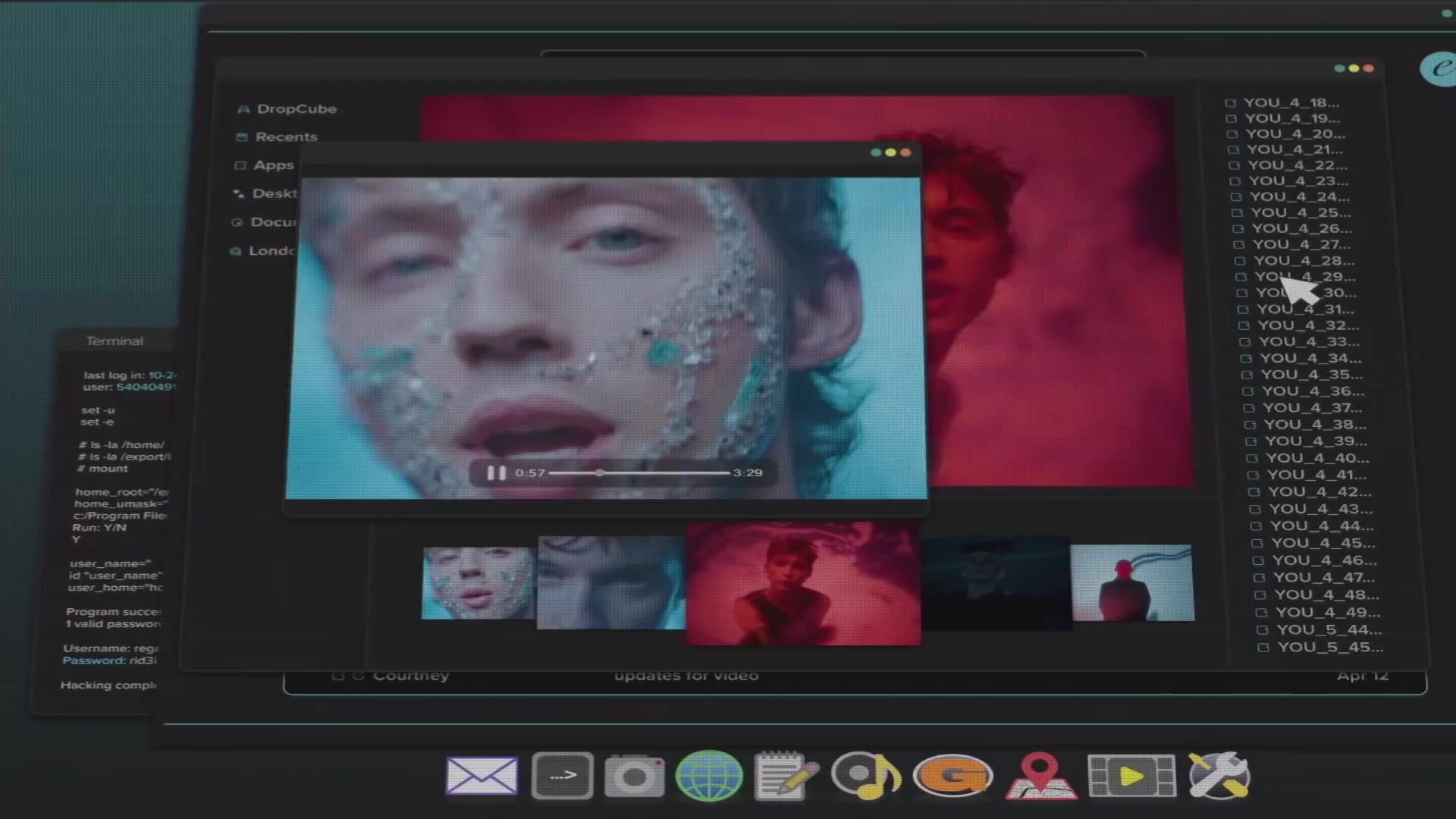
Task: Check the box next to YOU_4_33
Action: point(1244,342)
